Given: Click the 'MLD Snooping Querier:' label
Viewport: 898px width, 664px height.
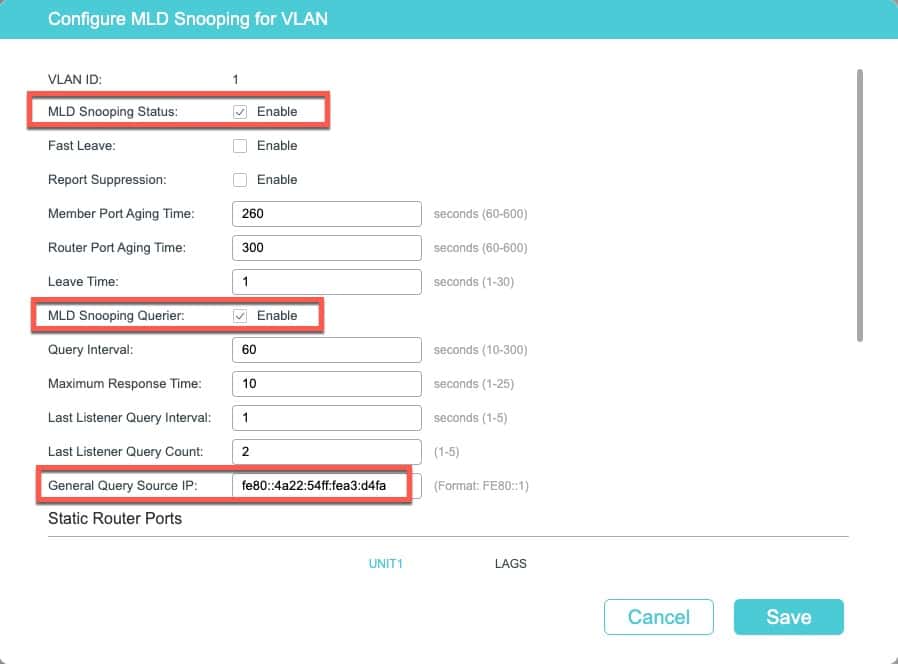Looking at the screenshot, I should coord(116,316).
